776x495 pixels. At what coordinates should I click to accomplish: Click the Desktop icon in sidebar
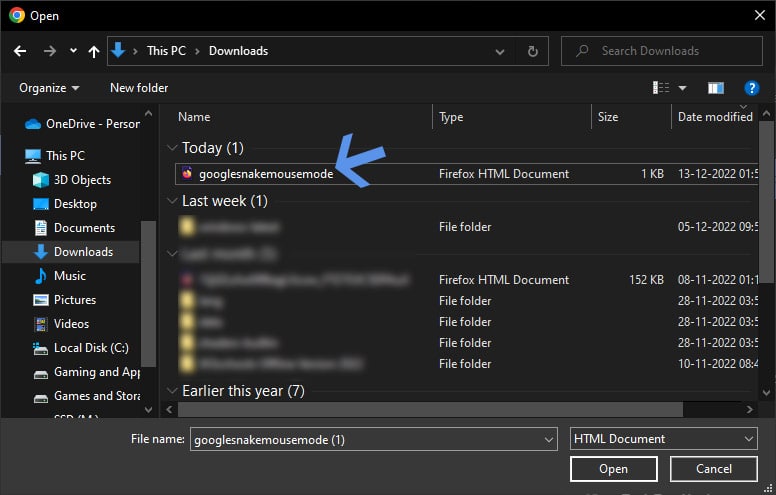(x=41, y=204)
